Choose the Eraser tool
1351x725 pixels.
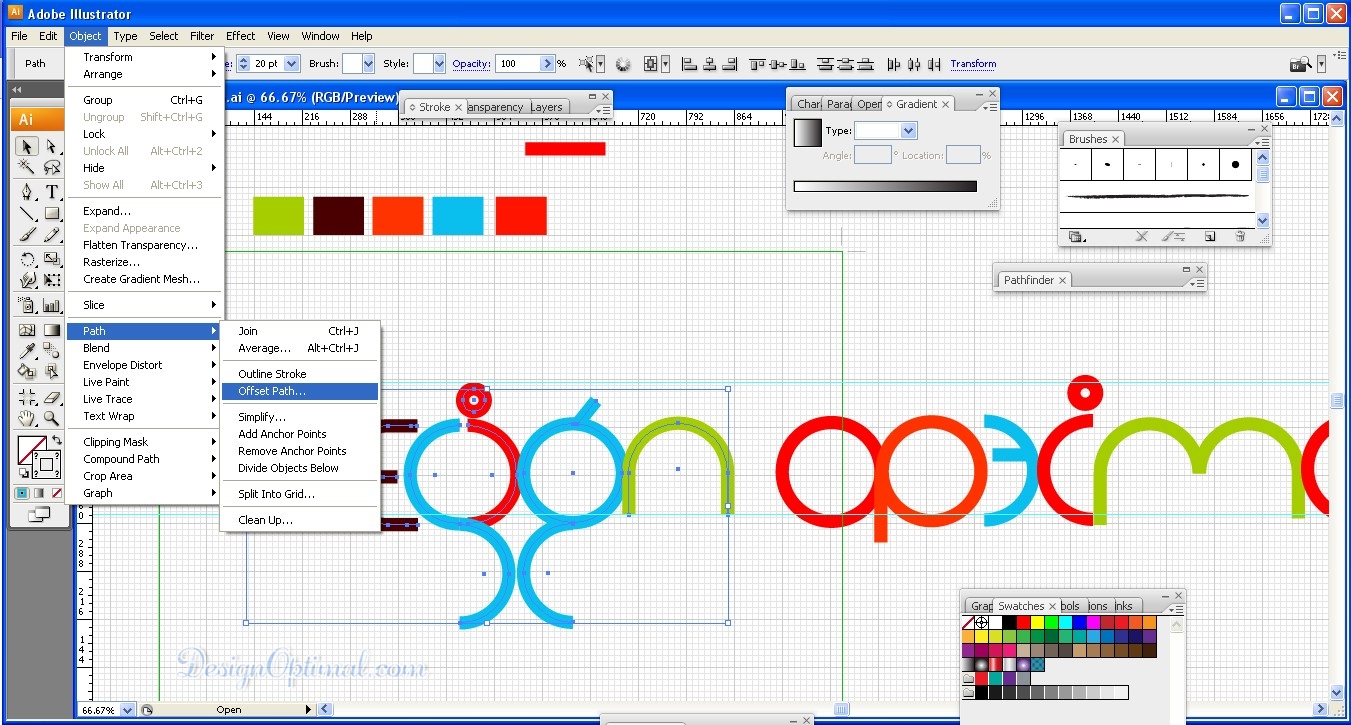[51, 397]
